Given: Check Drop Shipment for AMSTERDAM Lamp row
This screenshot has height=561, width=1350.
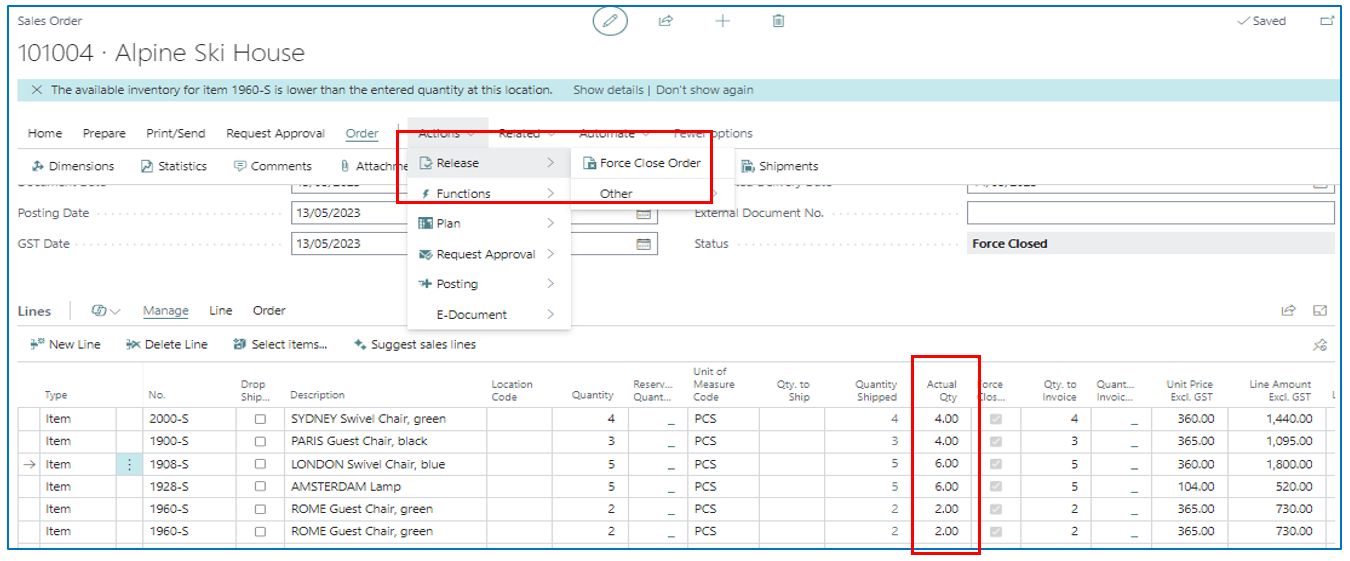Looking at the screenshot, I should point(260,487).
